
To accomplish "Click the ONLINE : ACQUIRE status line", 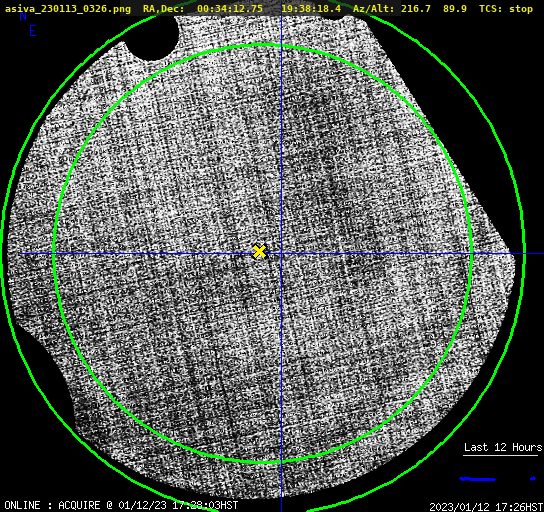I will pyautogui.click(x=121, y=505).
